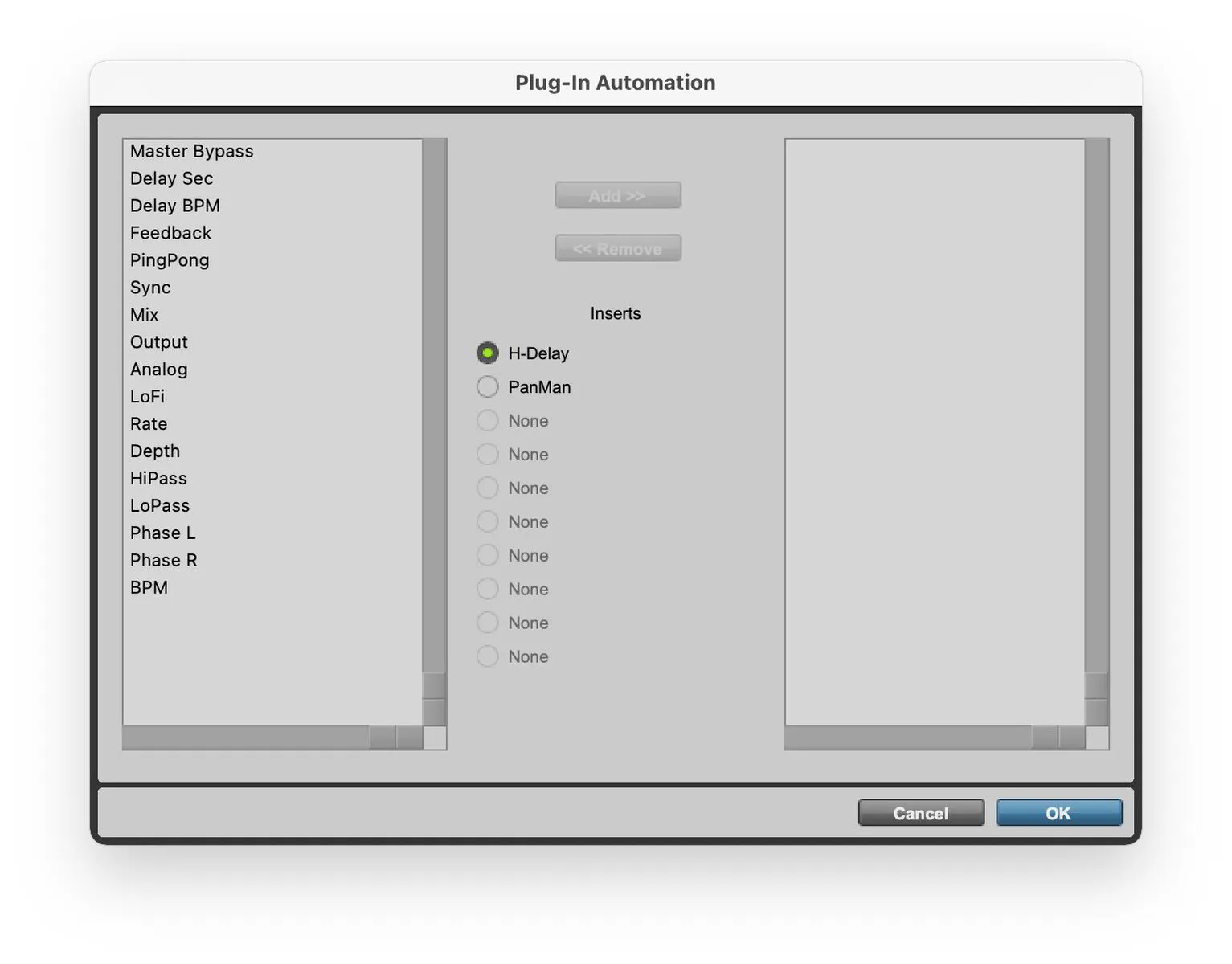
Task: Select the last None insert slot
Action: tap(488, 656)
